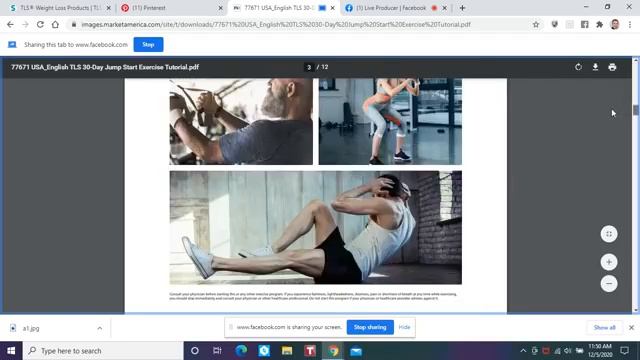Viewport: 640px width, 360px height.
Task: Open File Explorer from taskbar
Action: [287, 351]
